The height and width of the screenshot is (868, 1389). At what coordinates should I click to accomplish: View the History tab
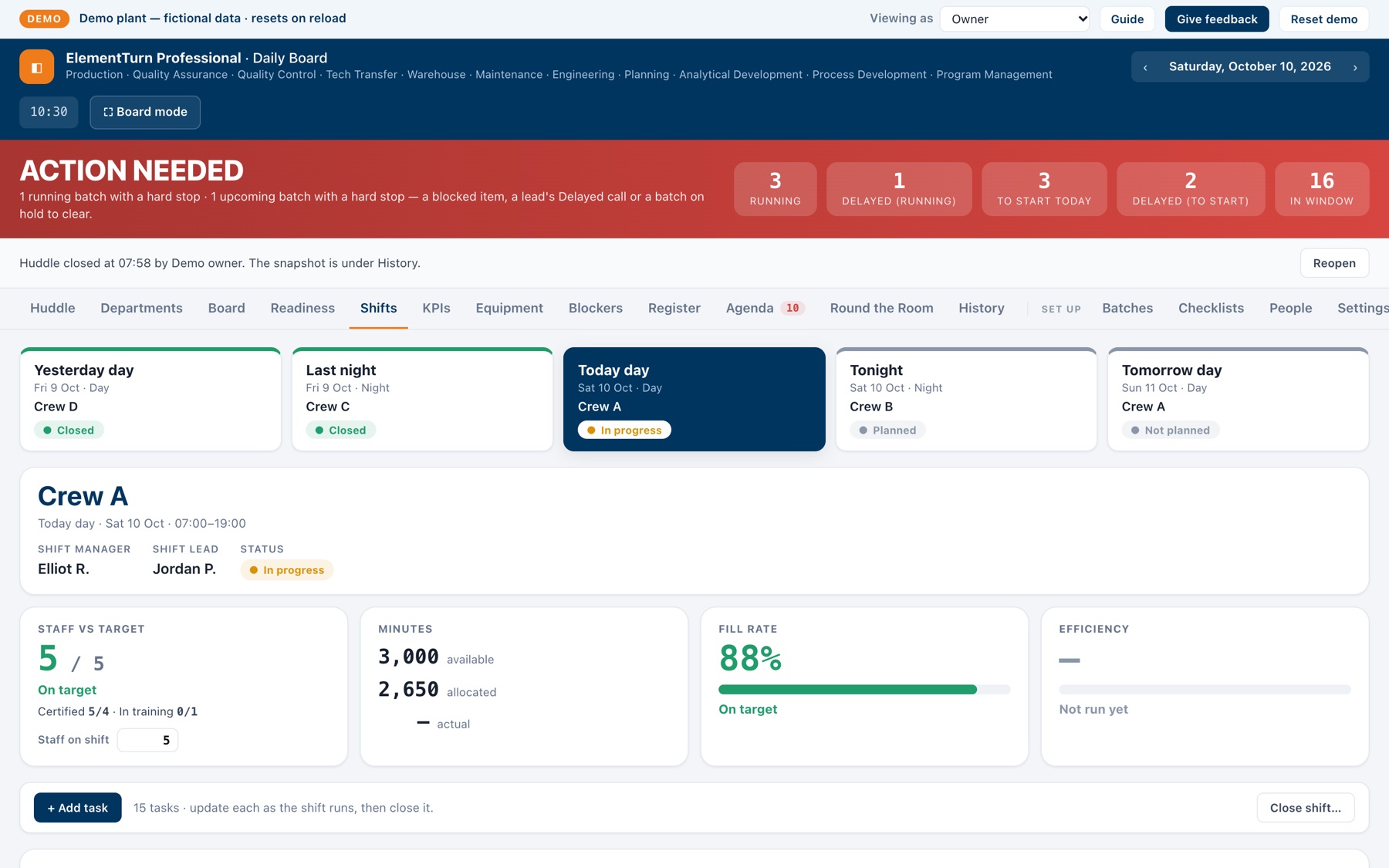click(981, 308)
